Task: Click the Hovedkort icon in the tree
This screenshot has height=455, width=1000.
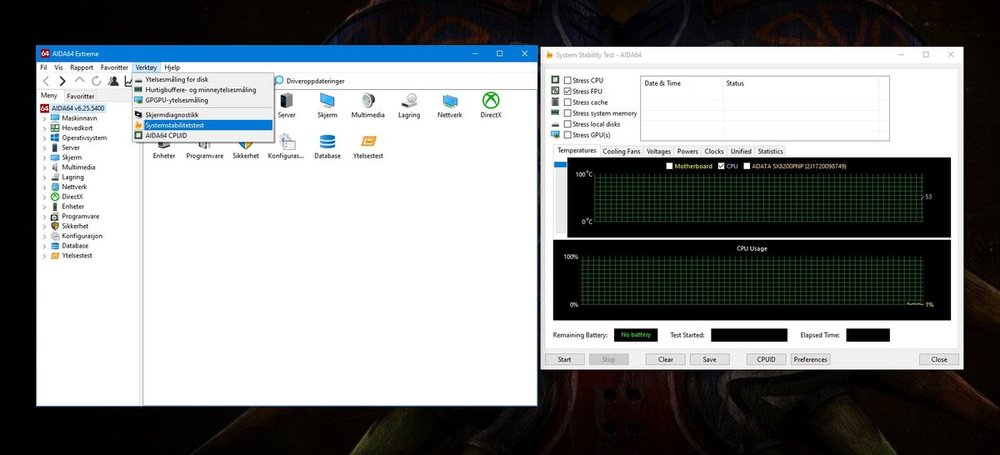Action: (x=55, y=128)
